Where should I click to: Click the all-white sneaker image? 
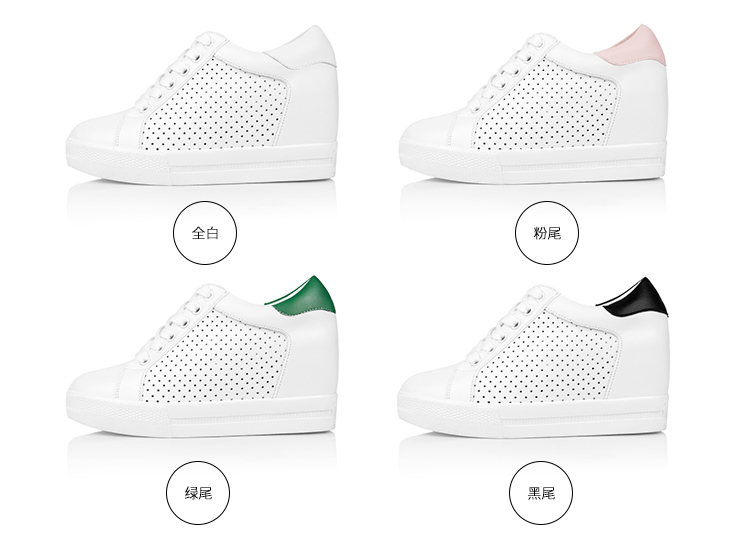(x=202, y=105)
